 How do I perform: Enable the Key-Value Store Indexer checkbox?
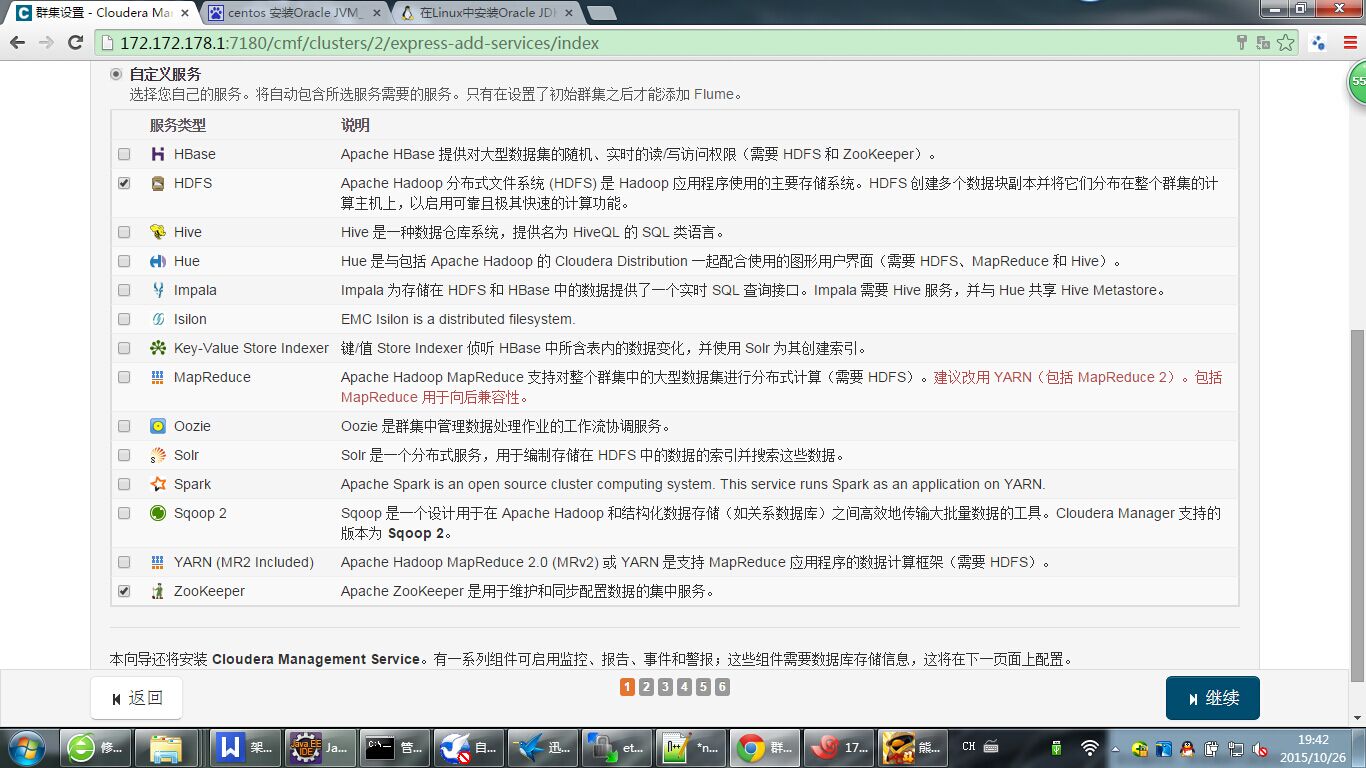click(x=124, y=348)
